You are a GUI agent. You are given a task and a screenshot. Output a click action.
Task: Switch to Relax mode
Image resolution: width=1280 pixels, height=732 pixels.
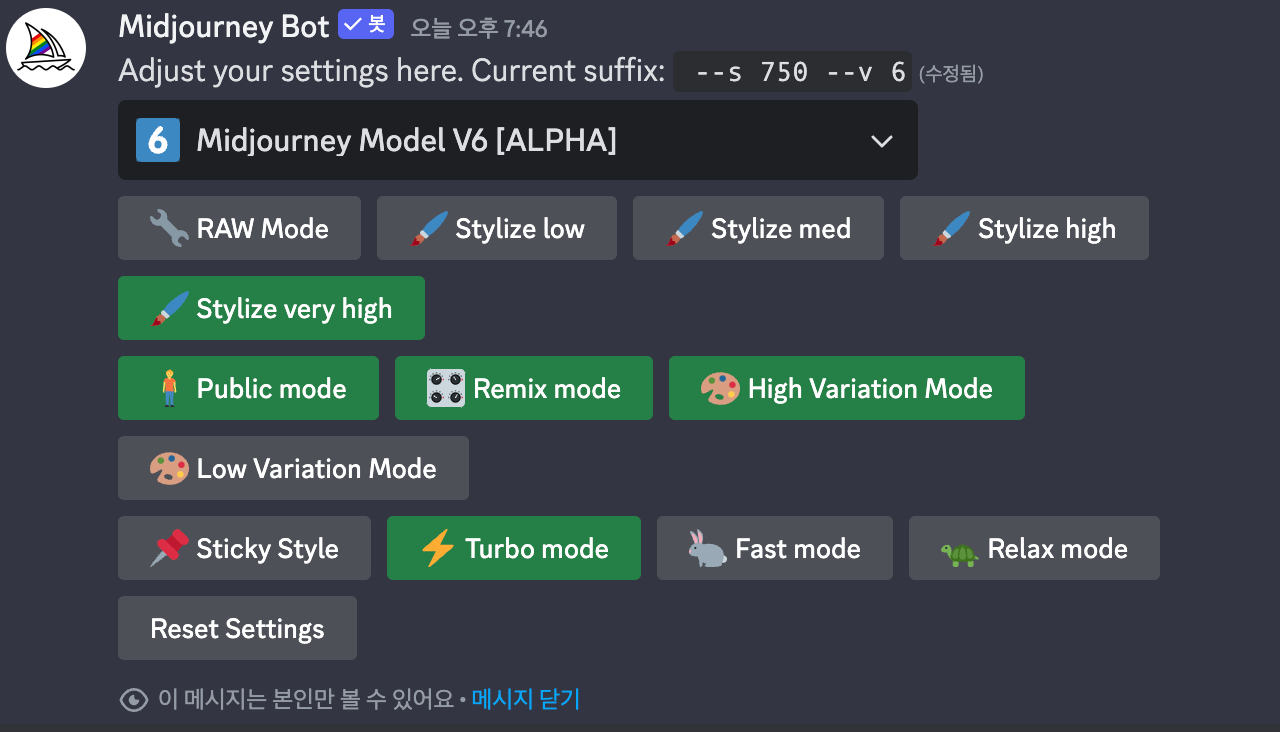(x=1034, y=548)
